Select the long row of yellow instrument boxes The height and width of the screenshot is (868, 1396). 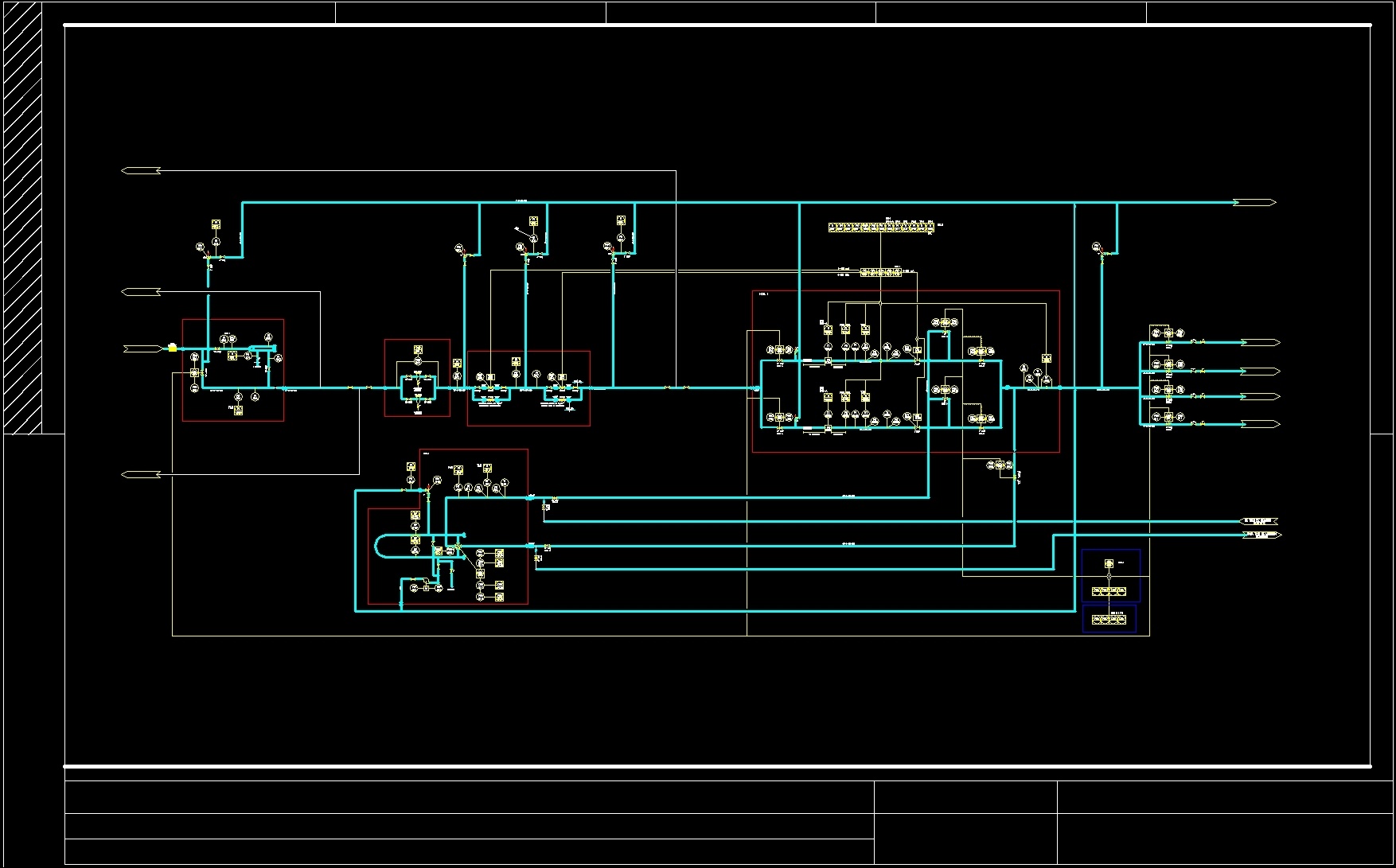[x=880, y=228]
